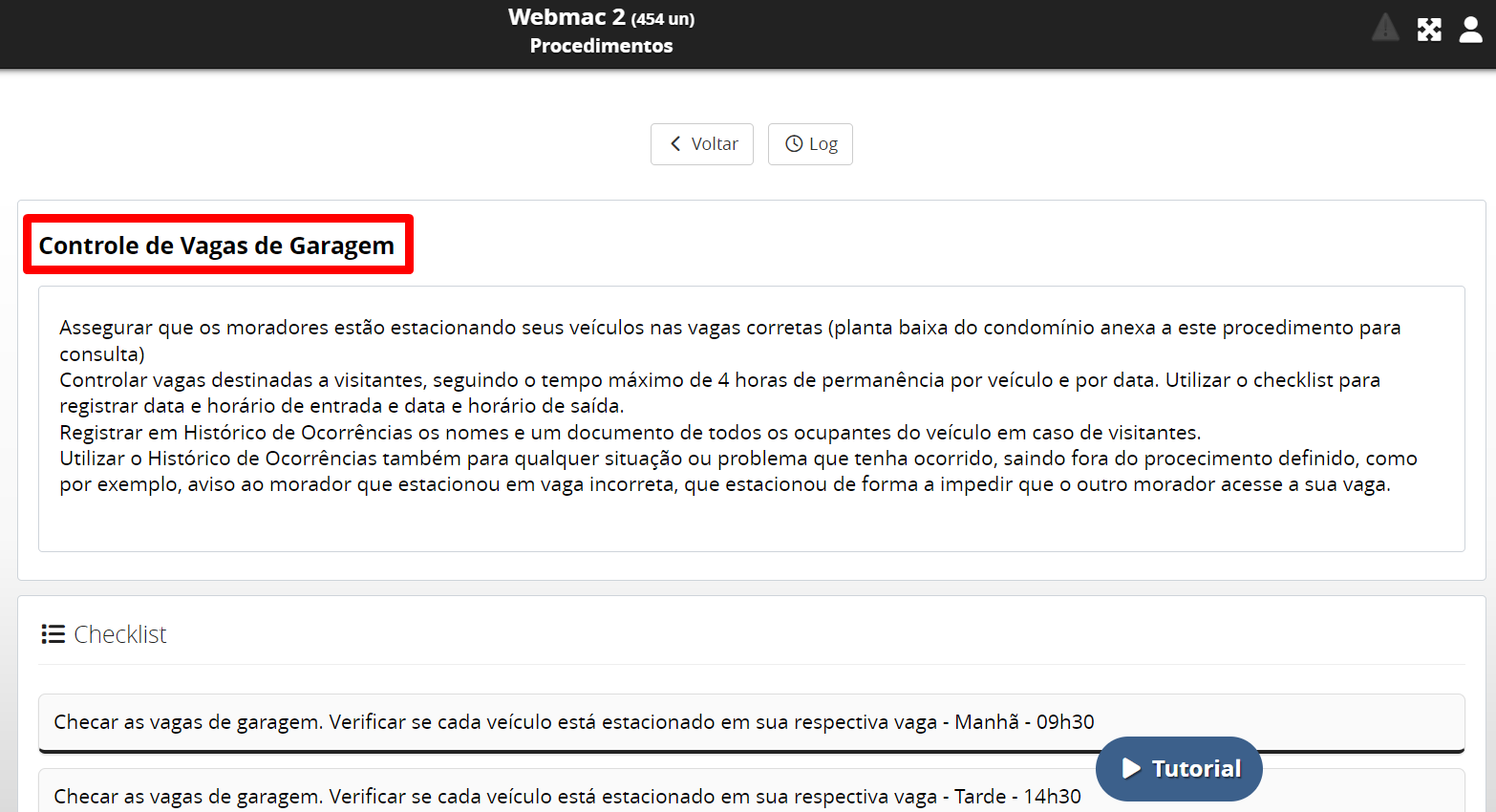Click the line starting with Registrar em Histórico
The width and height of the screenshot is (1496, 812).
pos(630,433)
